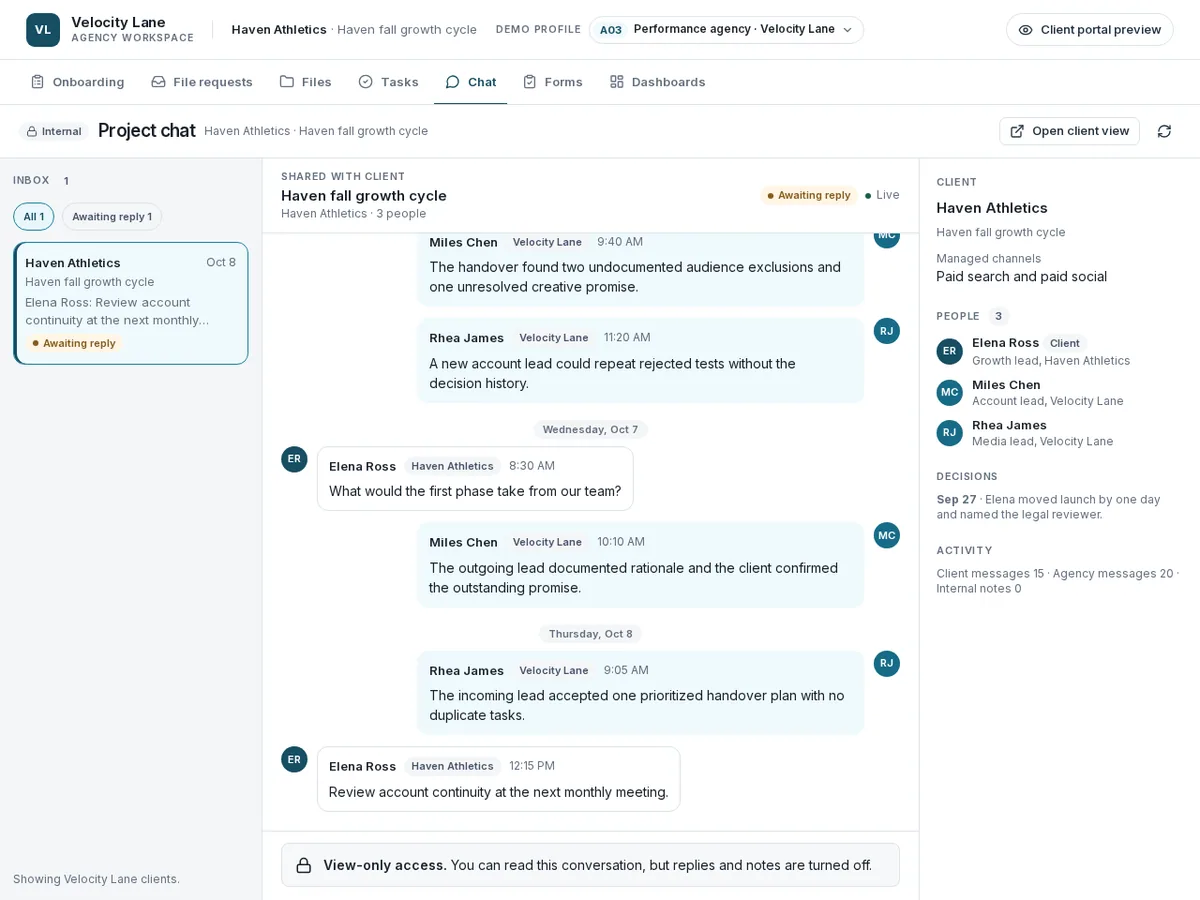
Task: Select the Awaiting reply 1 filter
Action: (112, 217)
